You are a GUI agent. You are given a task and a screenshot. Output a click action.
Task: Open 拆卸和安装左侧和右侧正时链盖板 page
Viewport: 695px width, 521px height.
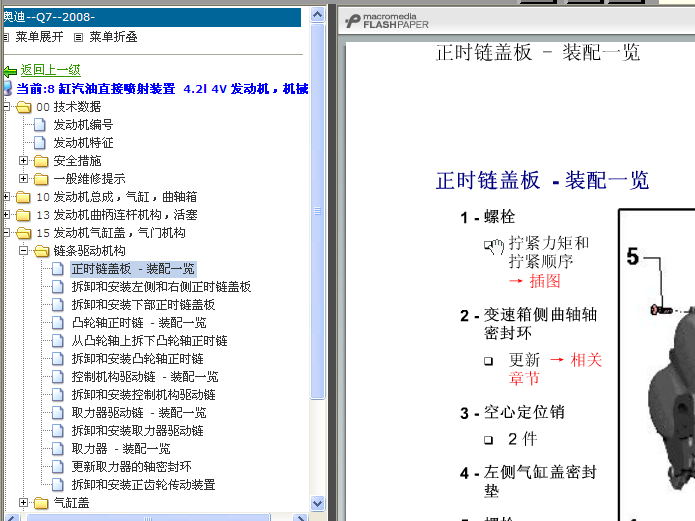161,287
